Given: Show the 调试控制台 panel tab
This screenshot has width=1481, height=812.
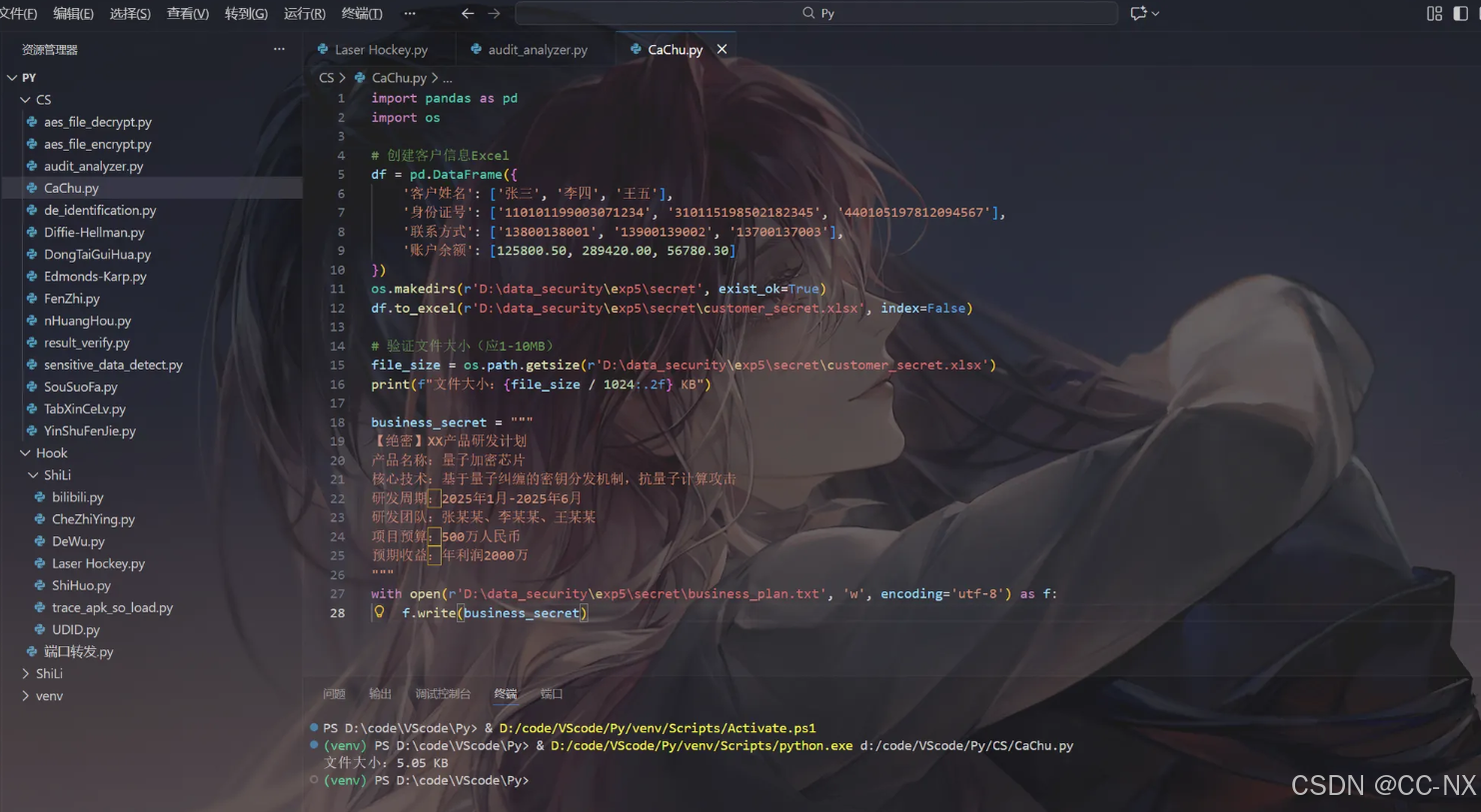Looking at the screenshot, I should (x=443, y=693).
